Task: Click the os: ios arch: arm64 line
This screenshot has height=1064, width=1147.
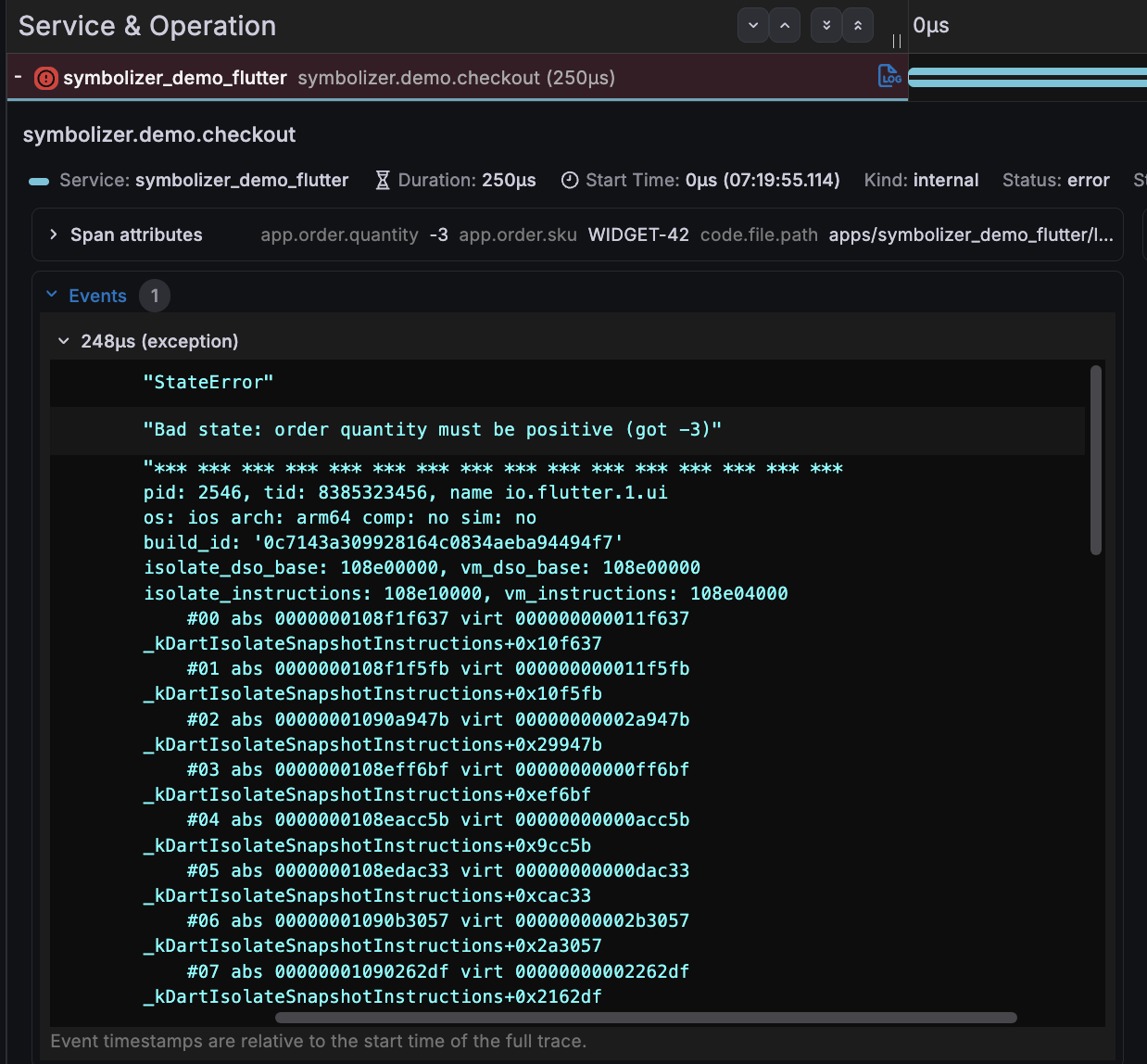Action: pyautogui.click(x=340, y=517)
